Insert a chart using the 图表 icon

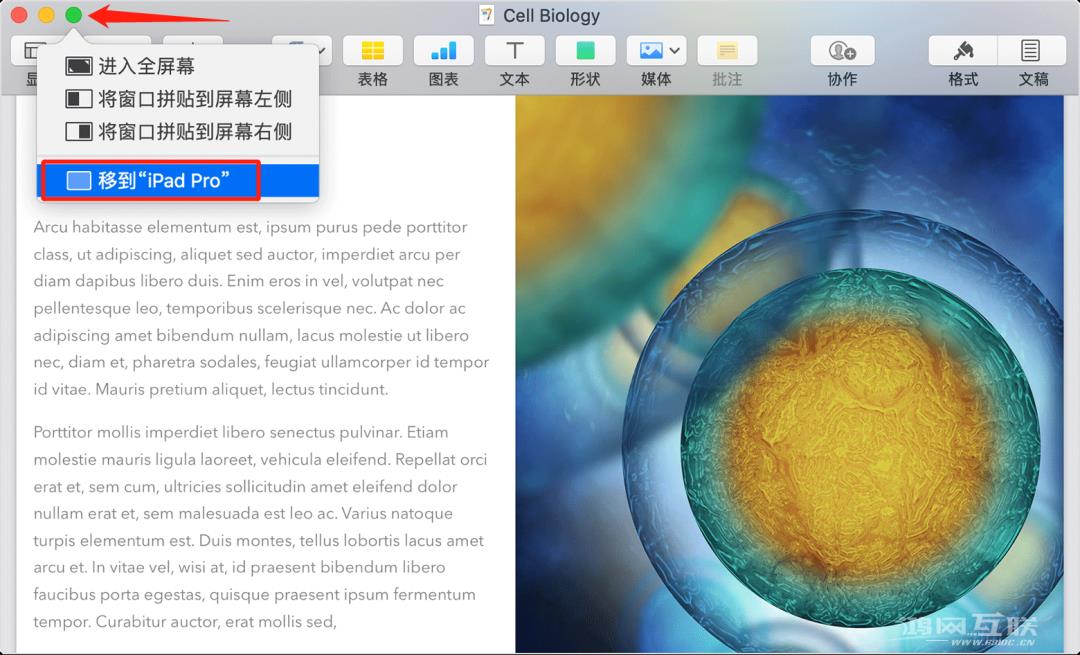443,50
